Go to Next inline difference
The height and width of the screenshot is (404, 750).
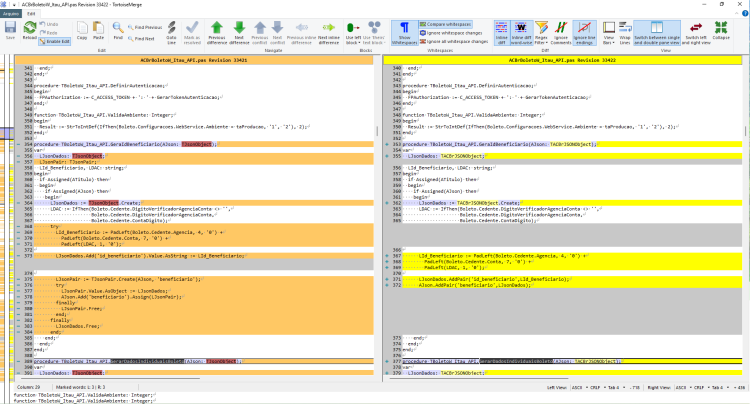329,33
